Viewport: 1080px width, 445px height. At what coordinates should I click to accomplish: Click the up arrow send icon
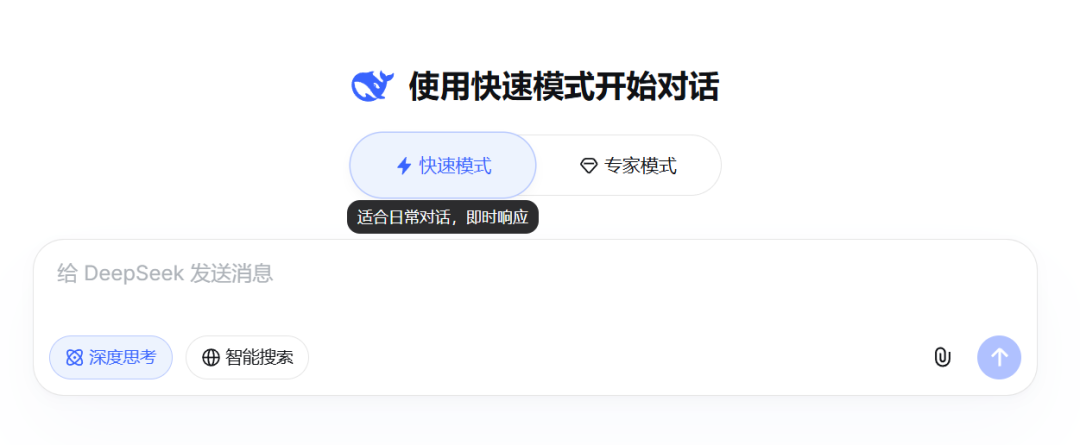tap(999, 358)
